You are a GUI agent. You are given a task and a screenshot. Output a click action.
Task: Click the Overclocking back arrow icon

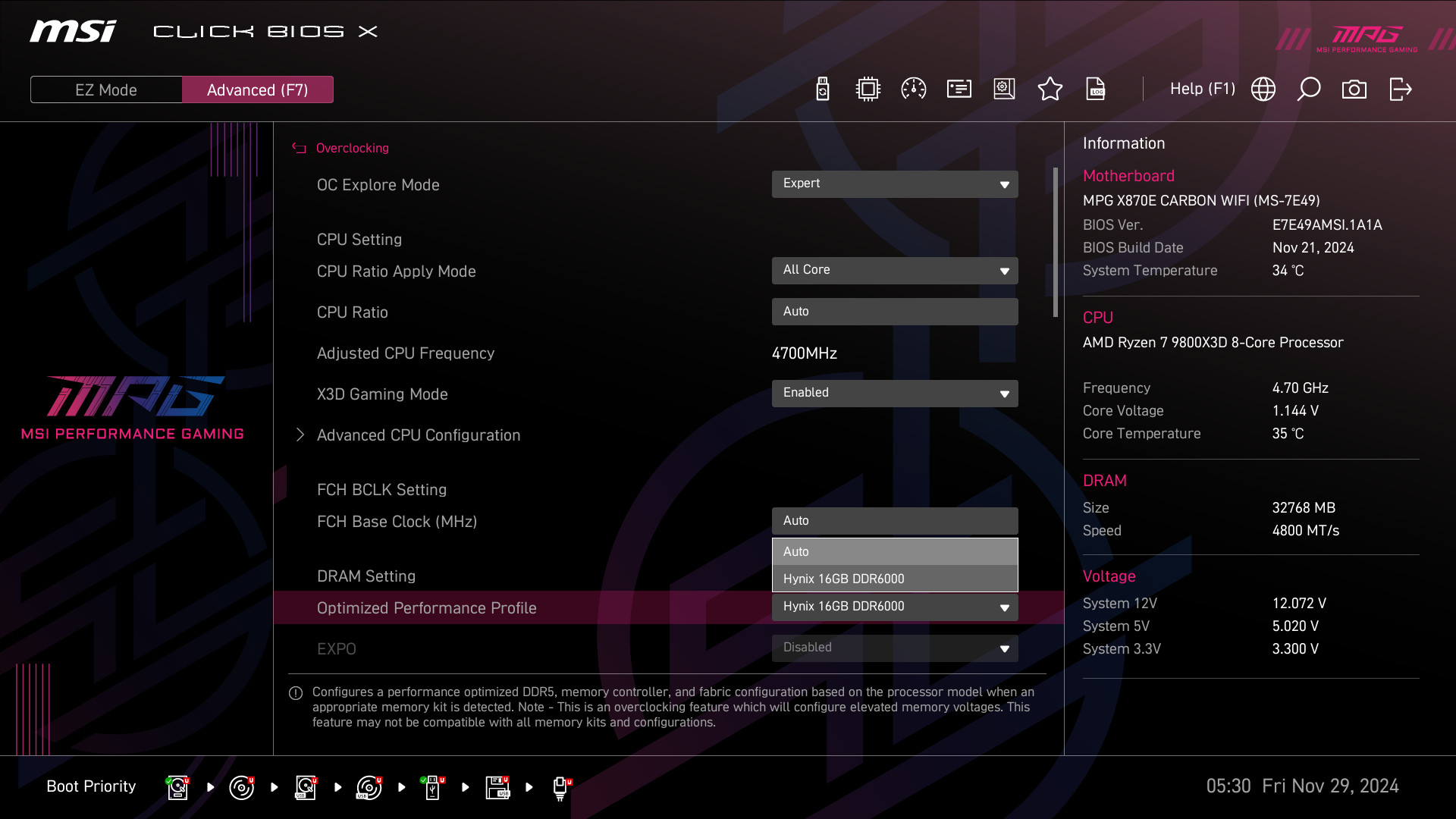point(299,148)
